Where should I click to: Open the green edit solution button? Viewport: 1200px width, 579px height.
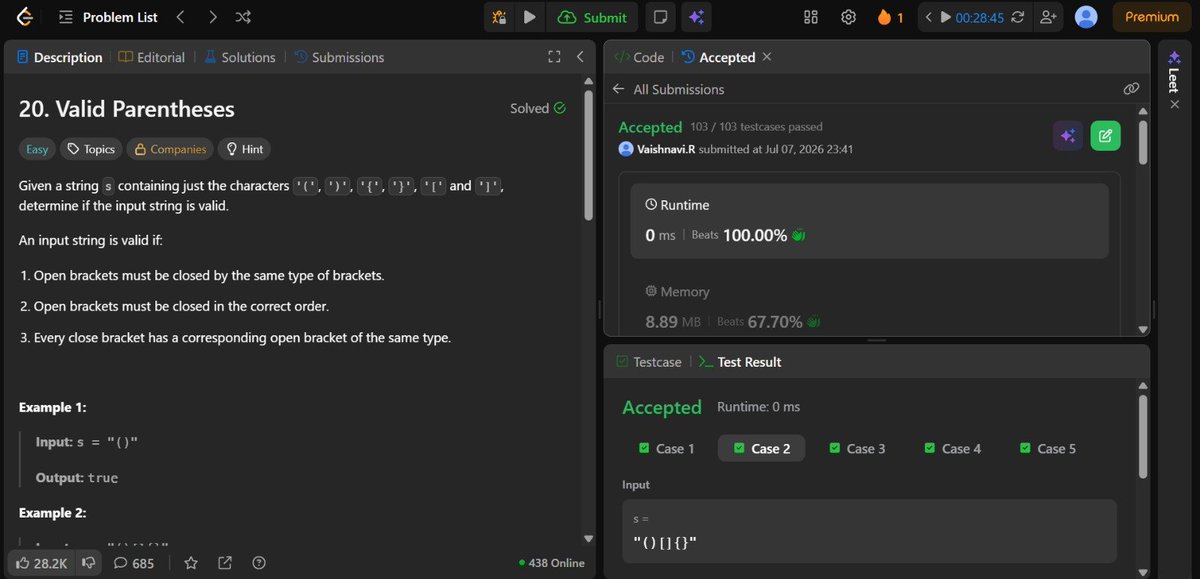pos(1105,136)
